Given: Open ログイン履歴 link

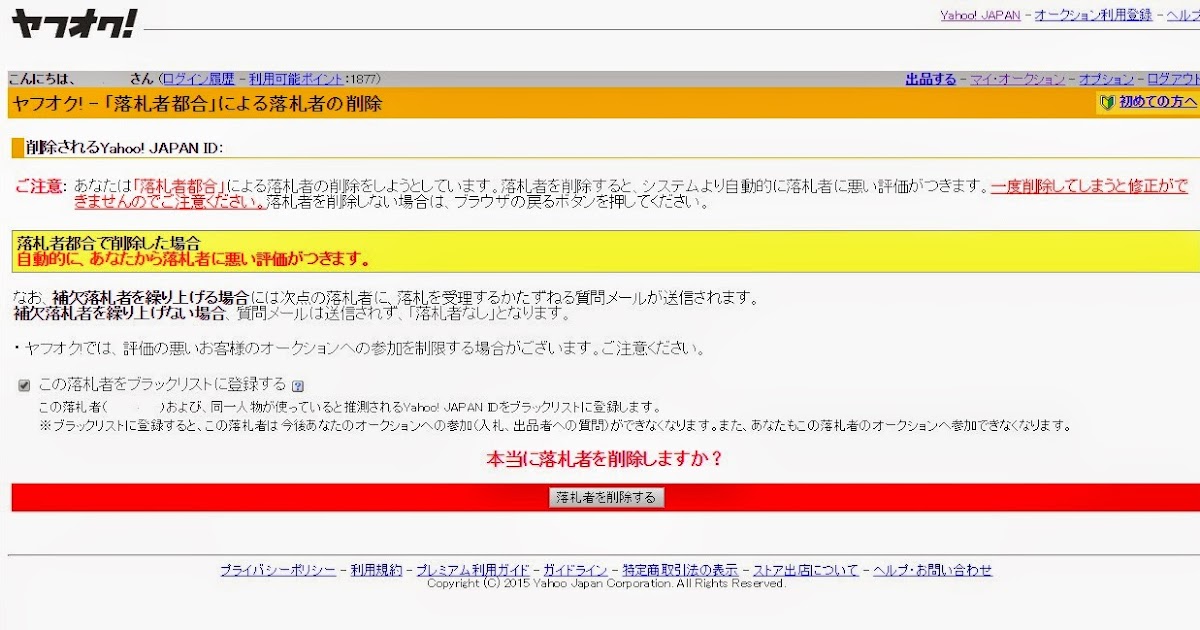Looking at the screenshot, I should coord(198,78).
